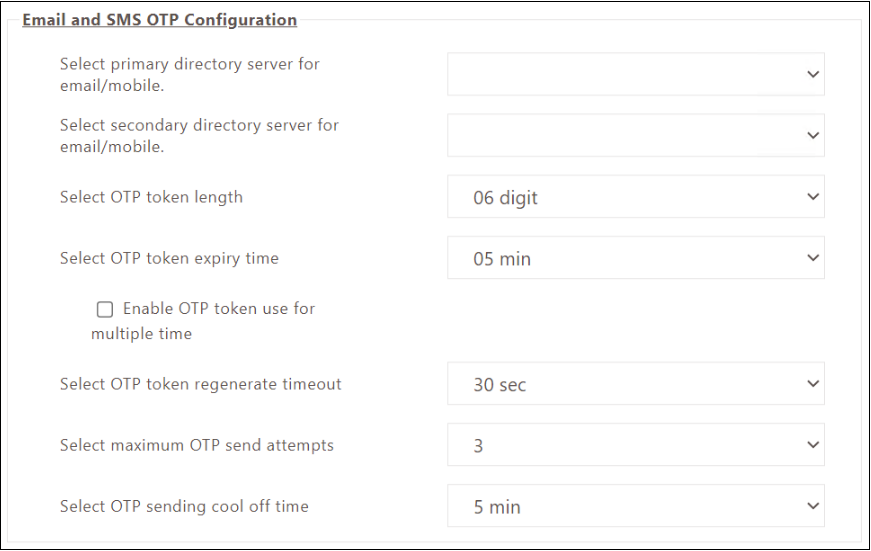Click the "Select maximum OTP send attempts" label
The height and width of the screenshot is (551, 871).
(x=197, y=445)
